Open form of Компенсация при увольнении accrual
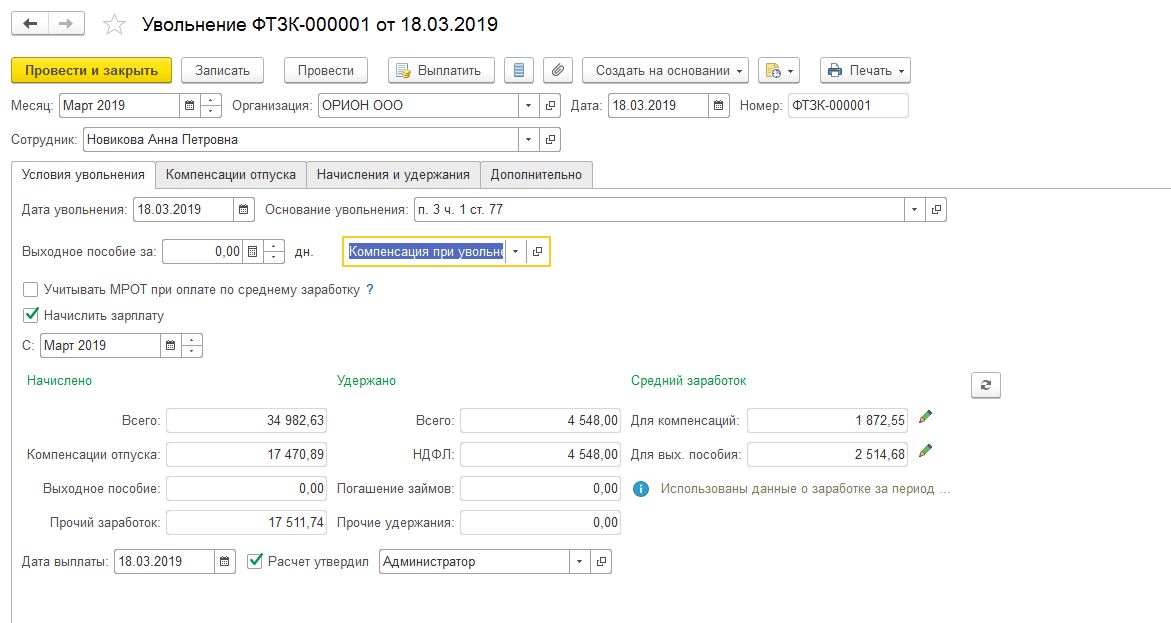This screenshot has width=1171, height=623. click(538, 252)
